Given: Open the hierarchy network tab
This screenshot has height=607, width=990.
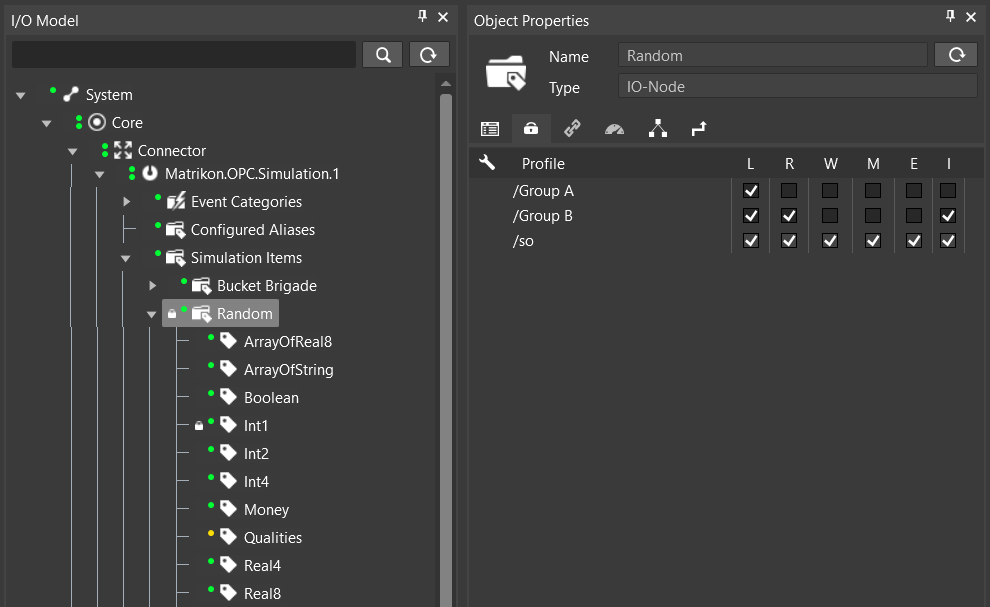Looking at the screenshot, I should 658,129.
